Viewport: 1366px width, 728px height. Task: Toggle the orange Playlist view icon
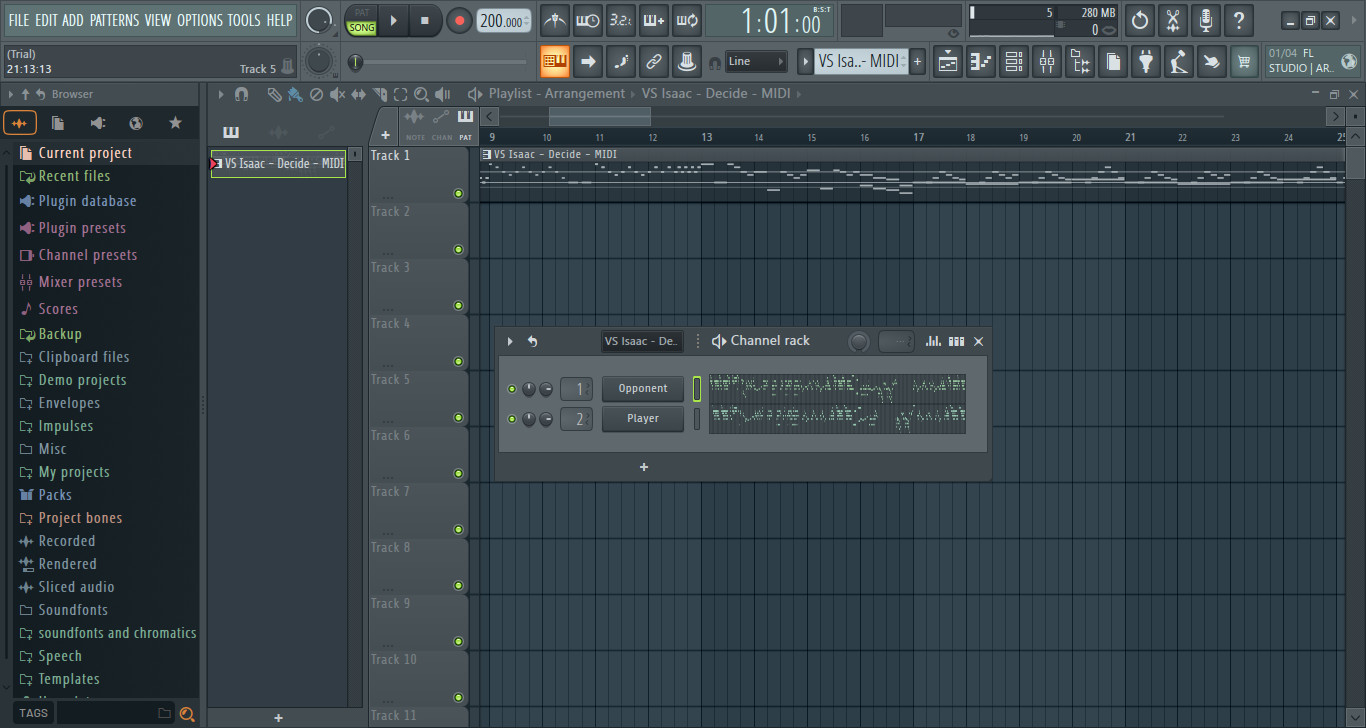[x=554, y=61]
